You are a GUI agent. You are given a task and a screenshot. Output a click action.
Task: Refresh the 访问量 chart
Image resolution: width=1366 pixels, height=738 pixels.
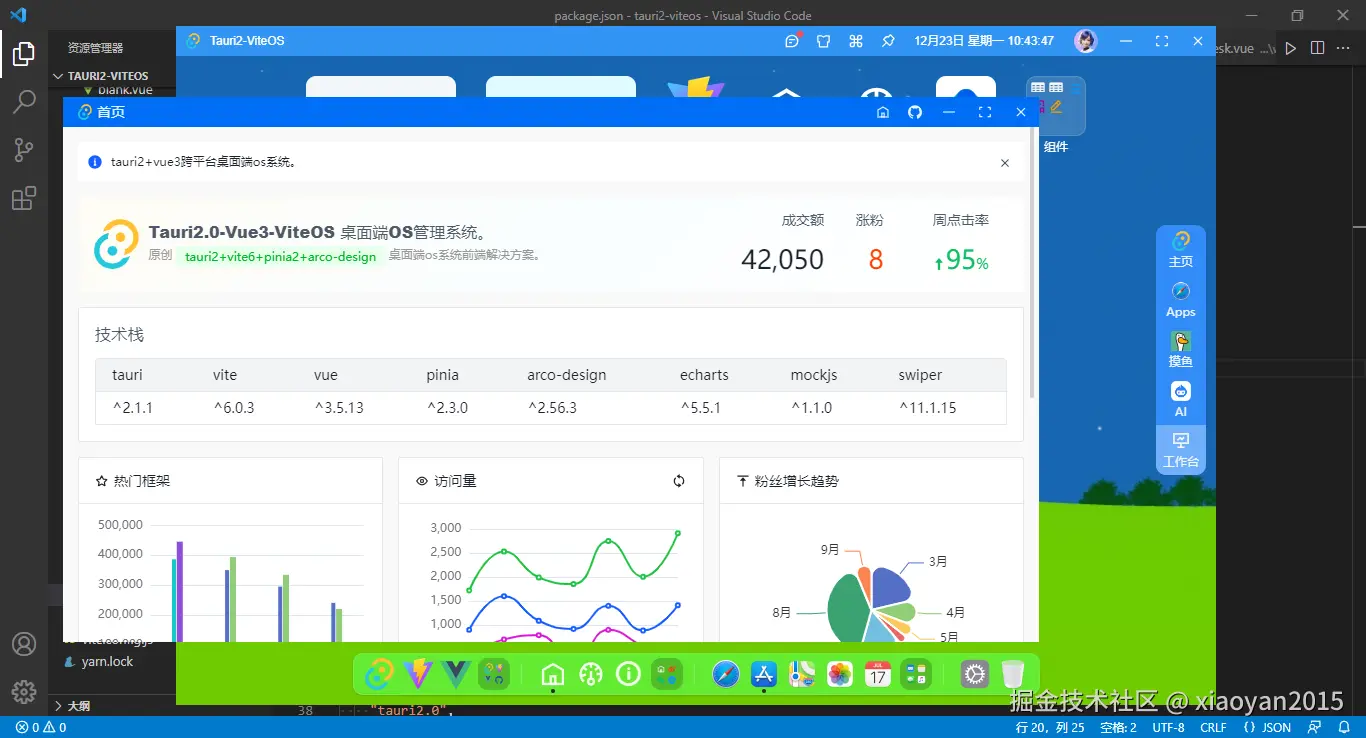tap(679, 481)
